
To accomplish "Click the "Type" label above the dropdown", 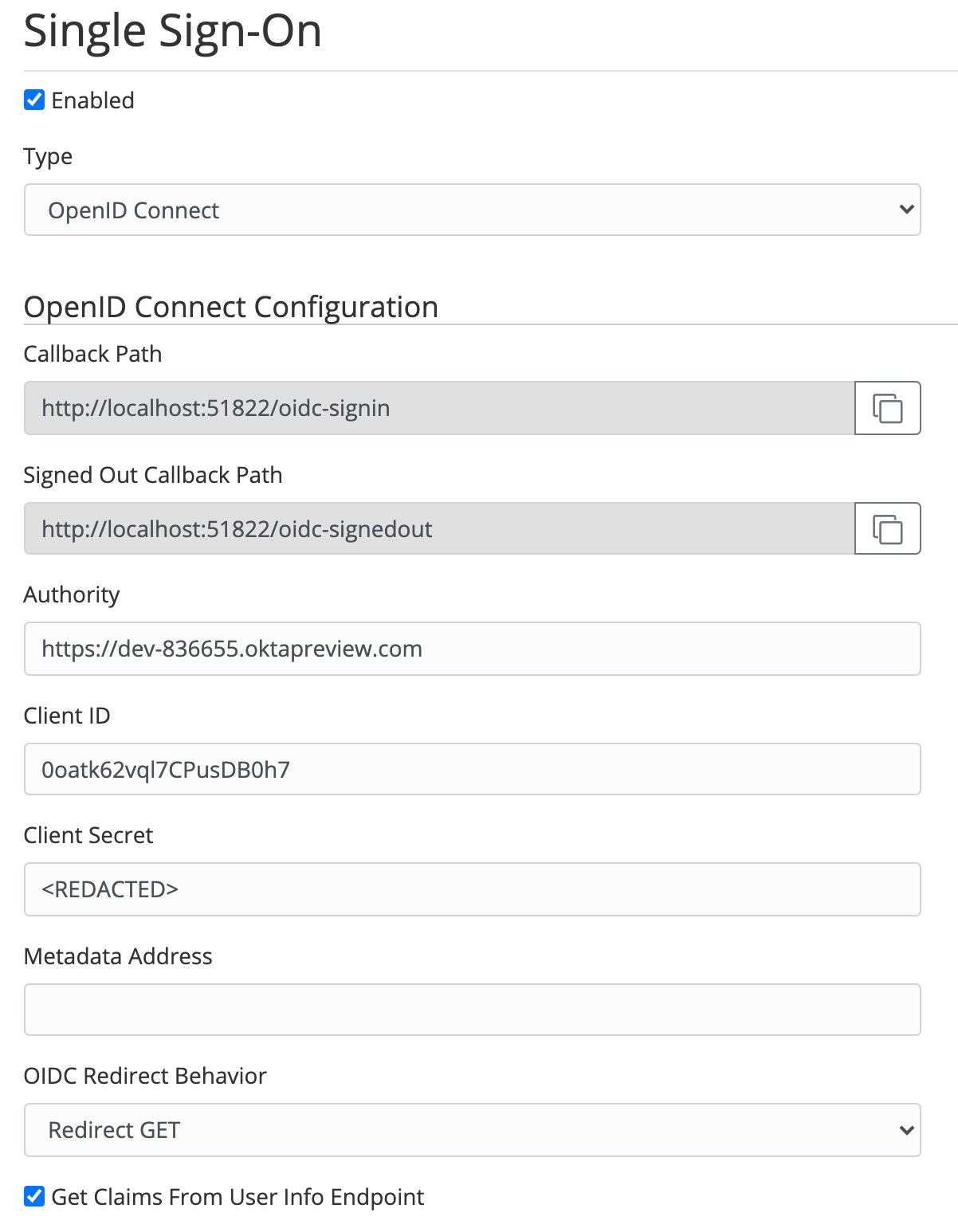I will 48,156.
